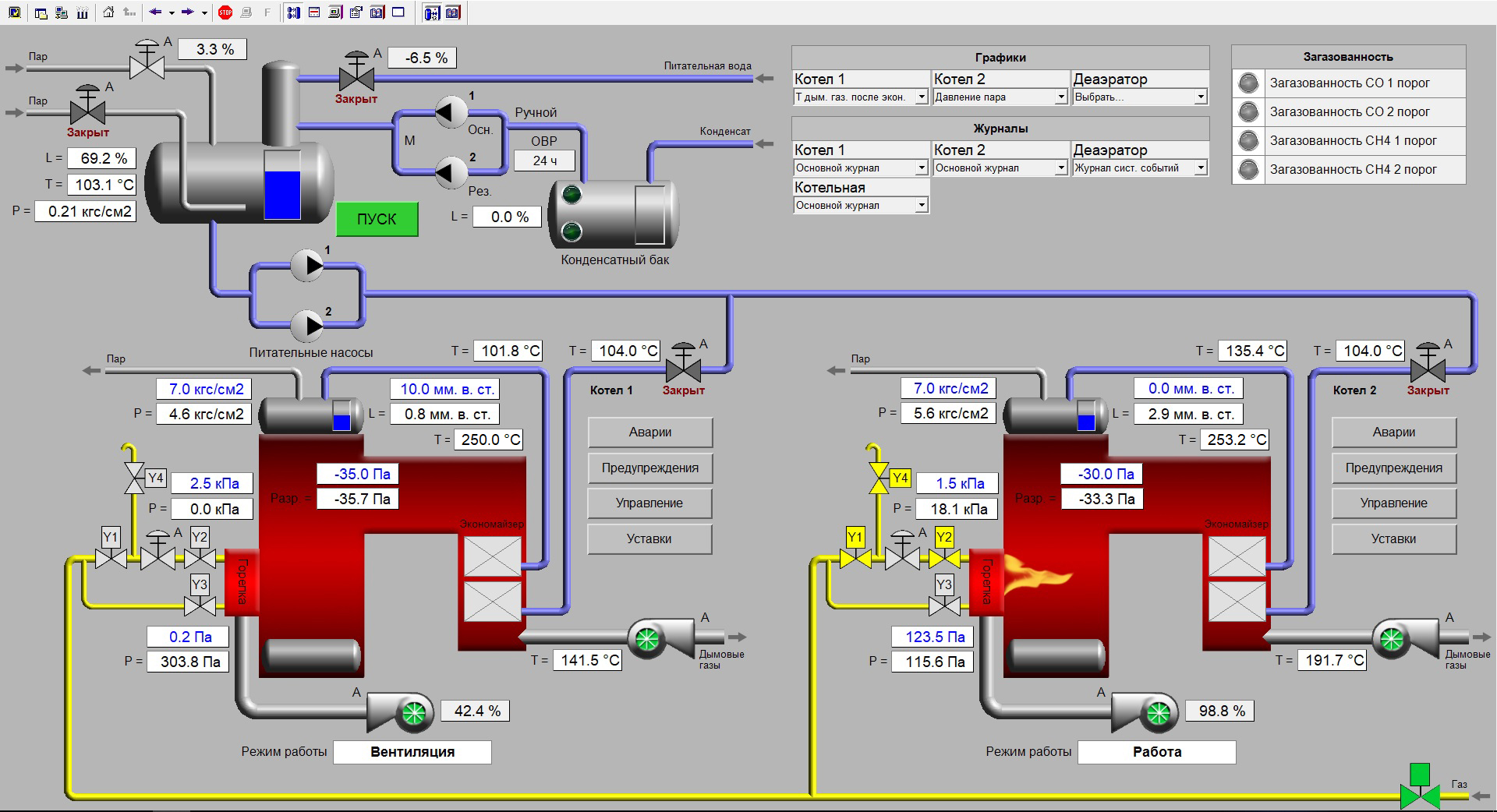
Task: Go forward with the right purple arrow
Action: pos(188,12)
